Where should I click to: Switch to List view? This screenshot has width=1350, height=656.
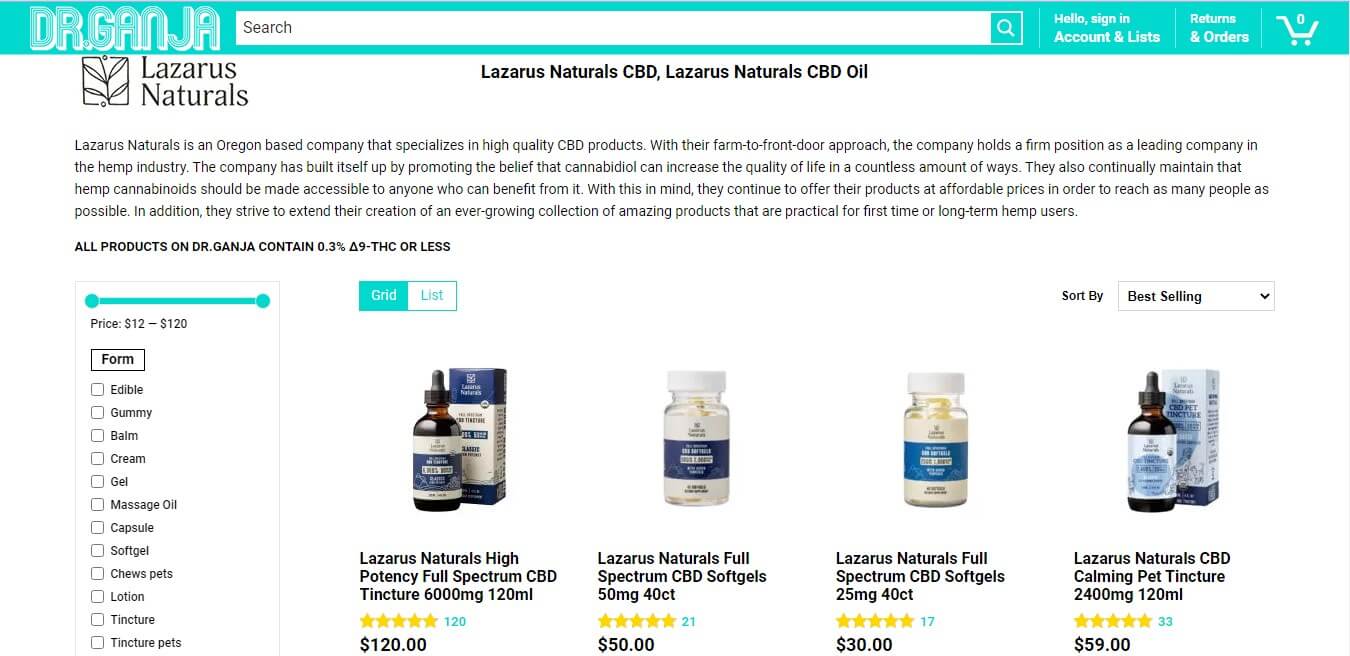tap(432, 295)
